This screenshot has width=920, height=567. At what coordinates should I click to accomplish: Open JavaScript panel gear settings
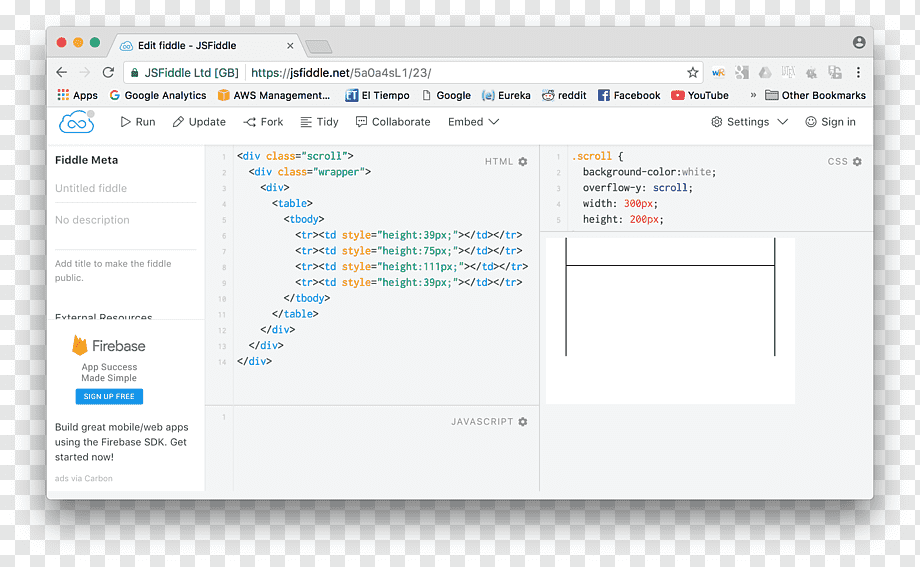[523, 421]
